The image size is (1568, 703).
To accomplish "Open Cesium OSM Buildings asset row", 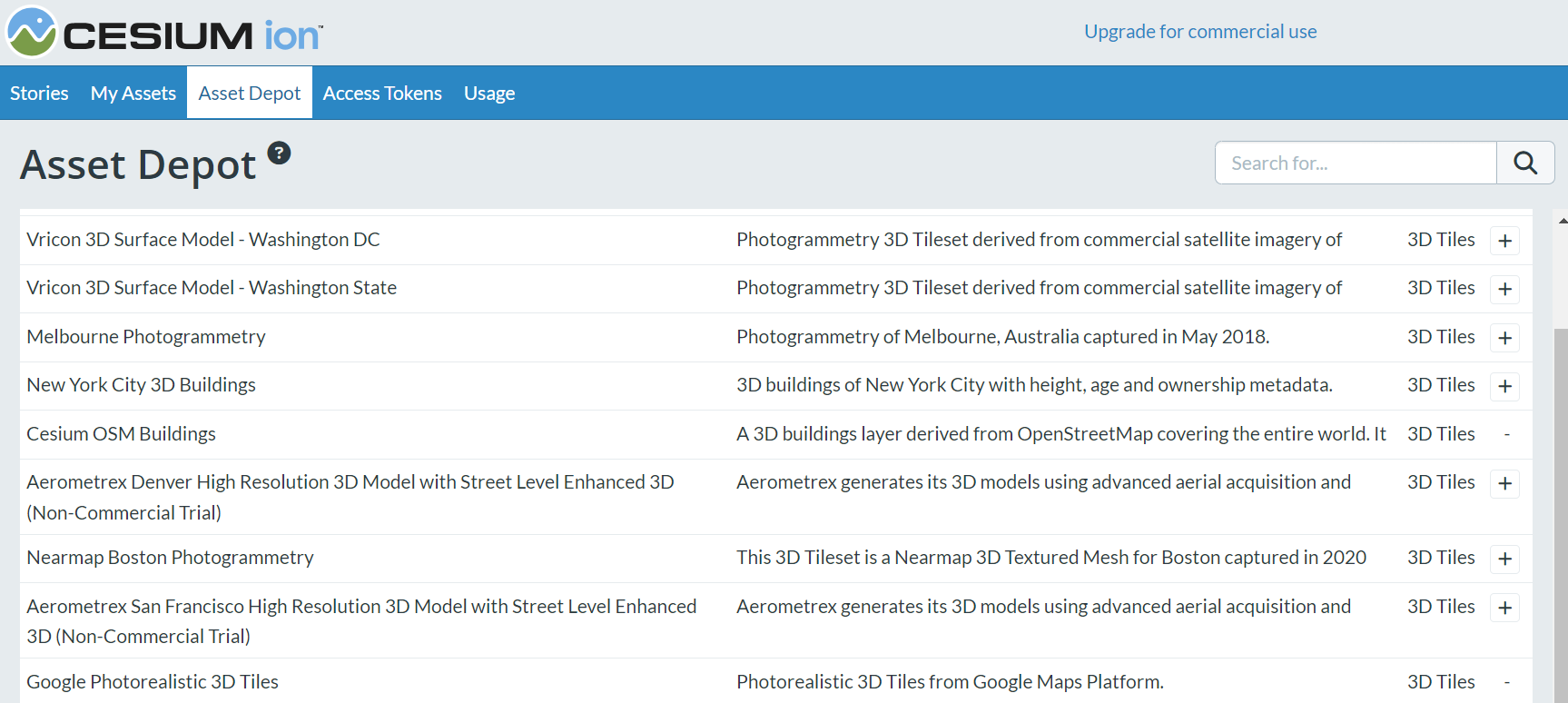I will coord(122,434).
